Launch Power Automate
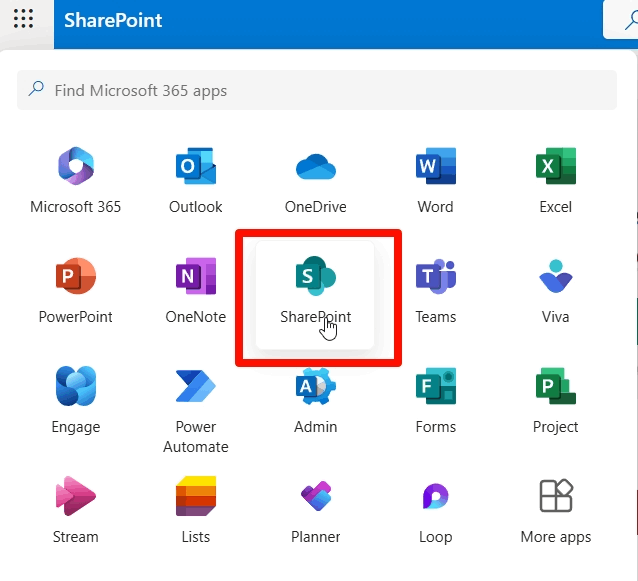The height and width of the screenshot is (581, 638). [x=196, y=410]
